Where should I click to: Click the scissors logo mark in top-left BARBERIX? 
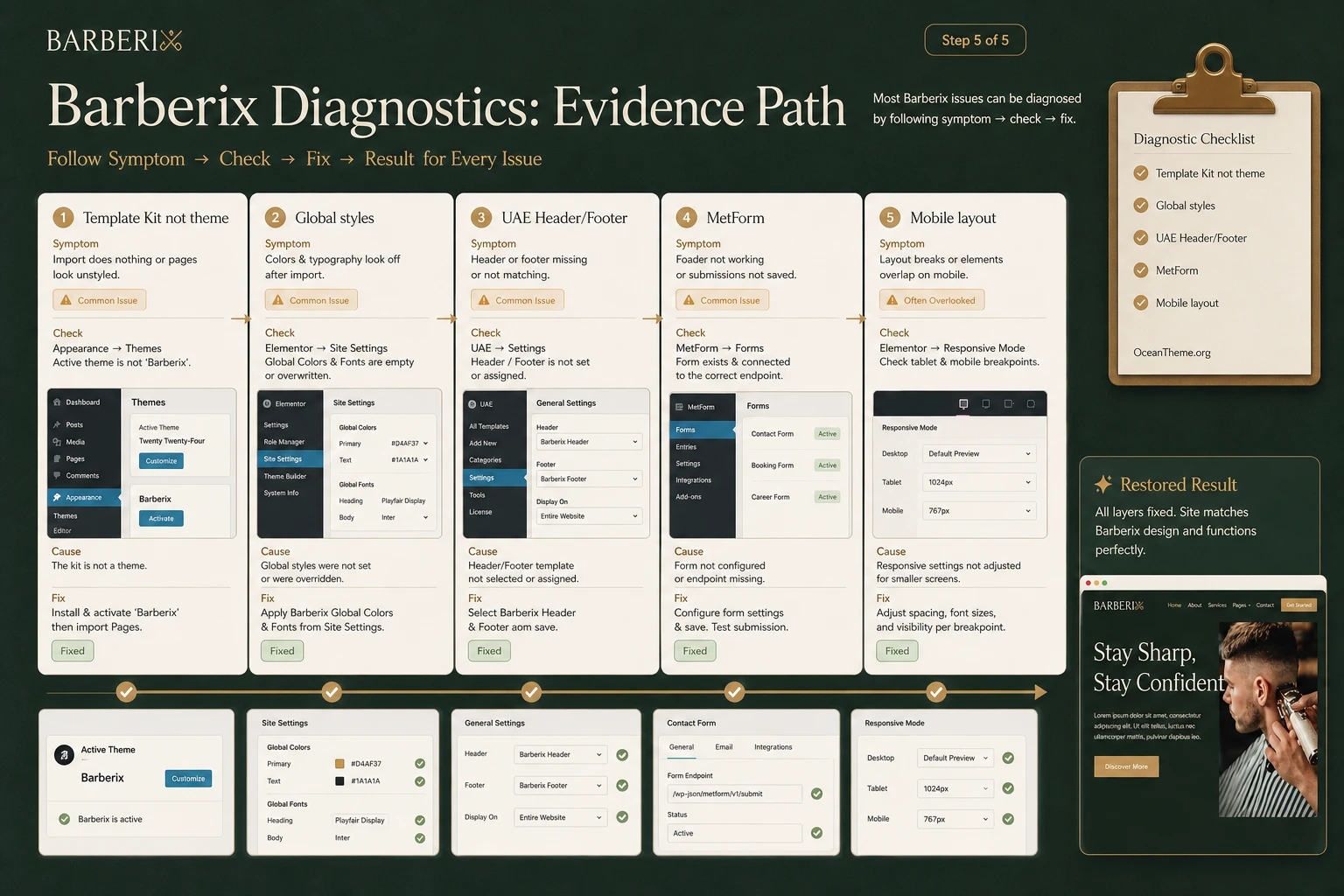point(171,40)
